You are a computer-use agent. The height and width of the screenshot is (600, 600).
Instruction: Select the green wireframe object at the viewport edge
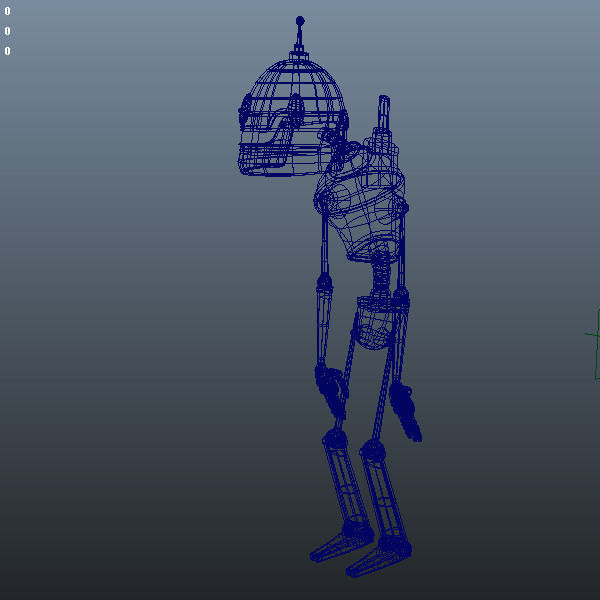[593, 344]
